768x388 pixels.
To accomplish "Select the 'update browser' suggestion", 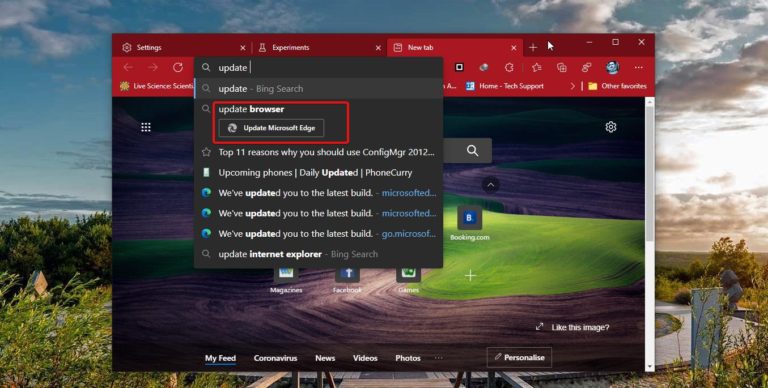I will point(319,109).
